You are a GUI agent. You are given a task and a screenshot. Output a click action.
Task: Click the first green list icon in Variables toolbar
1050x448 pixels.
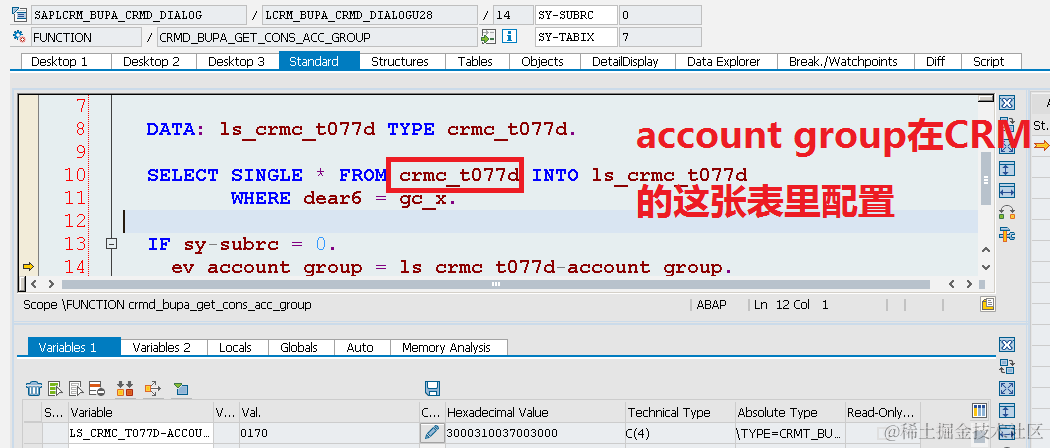55,388
